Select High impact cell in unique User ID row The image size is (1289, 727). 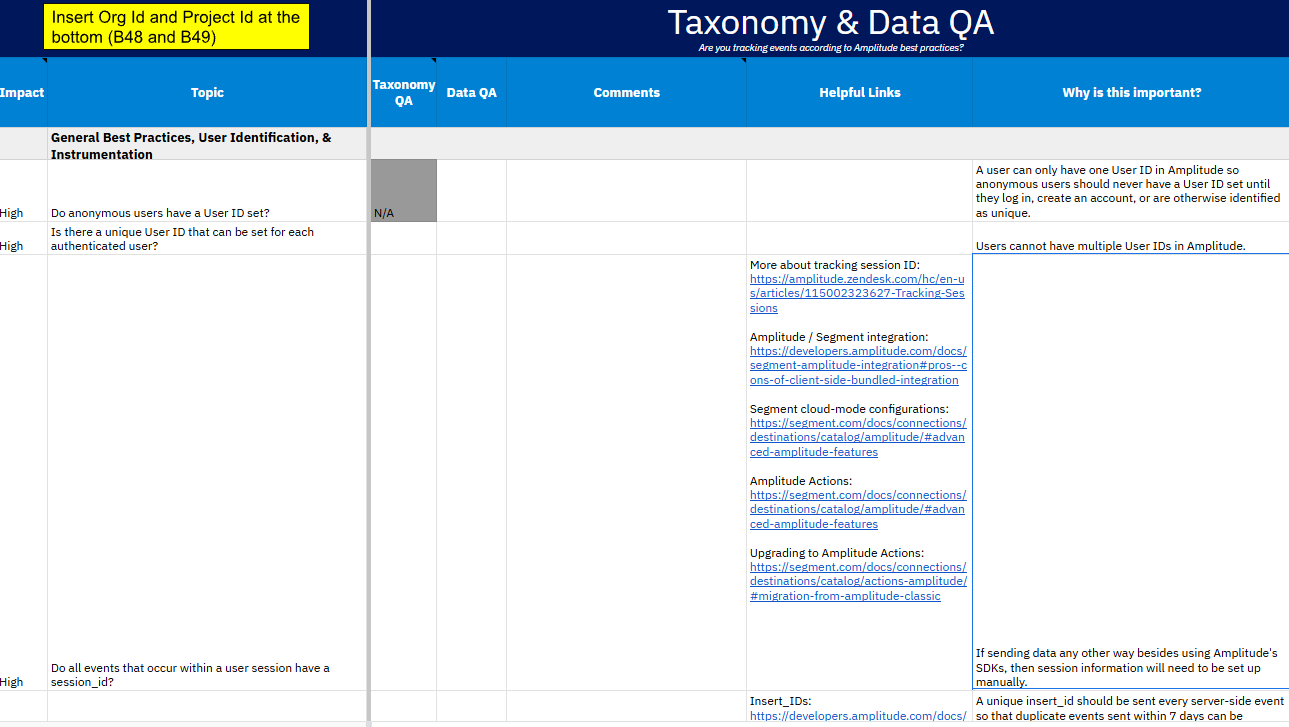click(x=23, y=239)
